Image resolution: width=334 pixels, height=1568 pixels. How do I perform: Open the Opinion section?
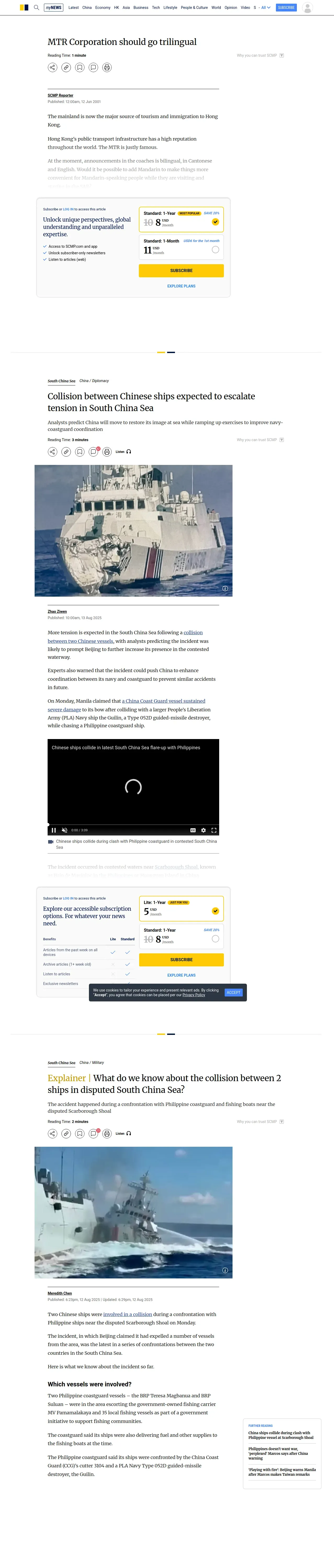click(230, 7)
